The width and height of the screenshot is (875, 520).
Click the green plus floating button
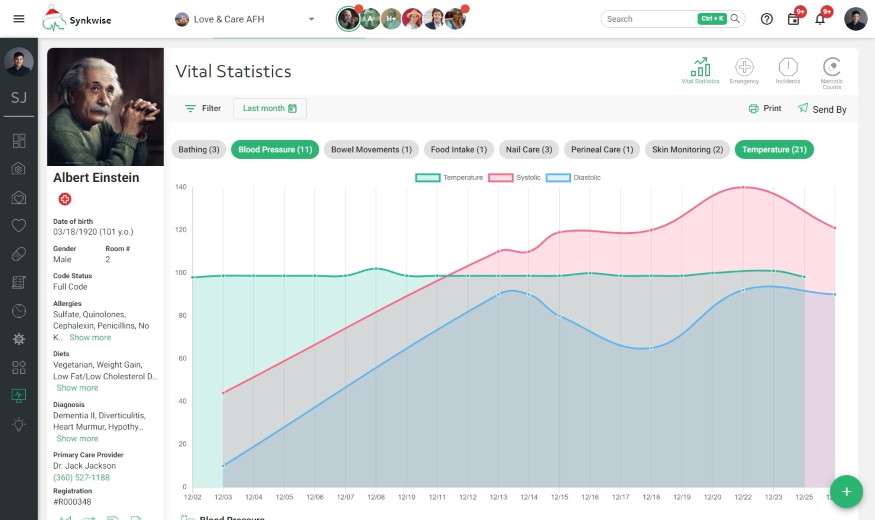coord(846,491)
